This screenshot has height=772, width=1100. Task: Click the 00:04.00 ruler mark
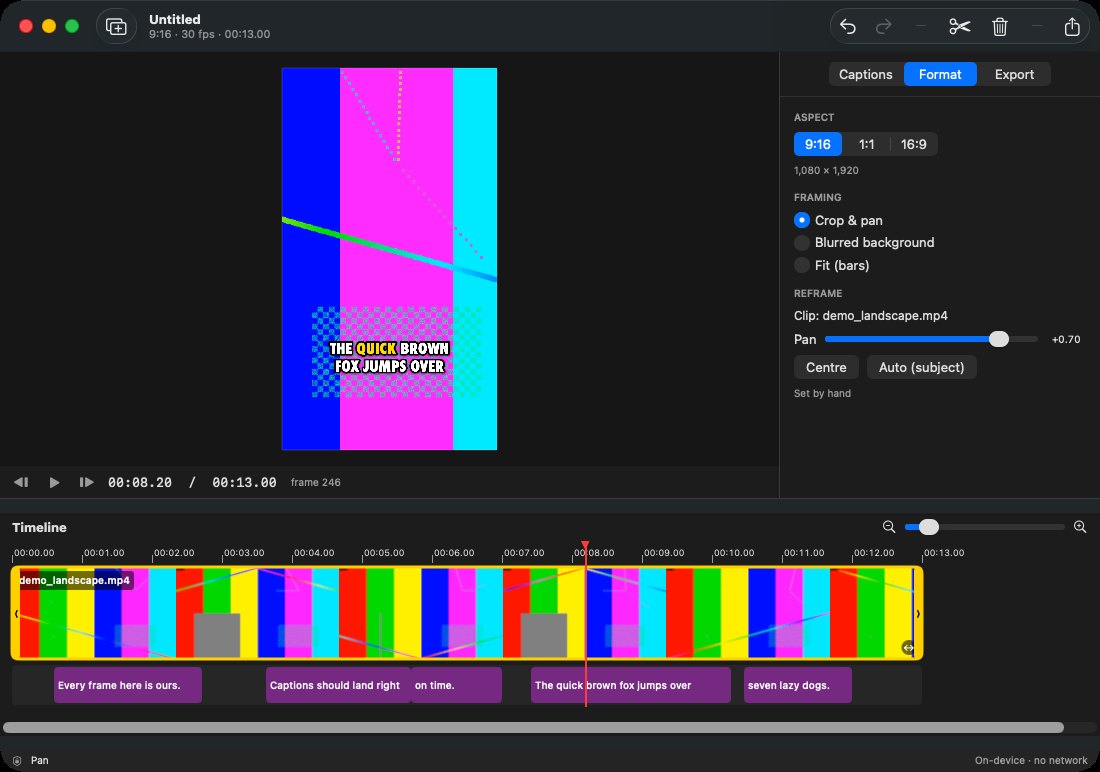[x=314, y=553]
